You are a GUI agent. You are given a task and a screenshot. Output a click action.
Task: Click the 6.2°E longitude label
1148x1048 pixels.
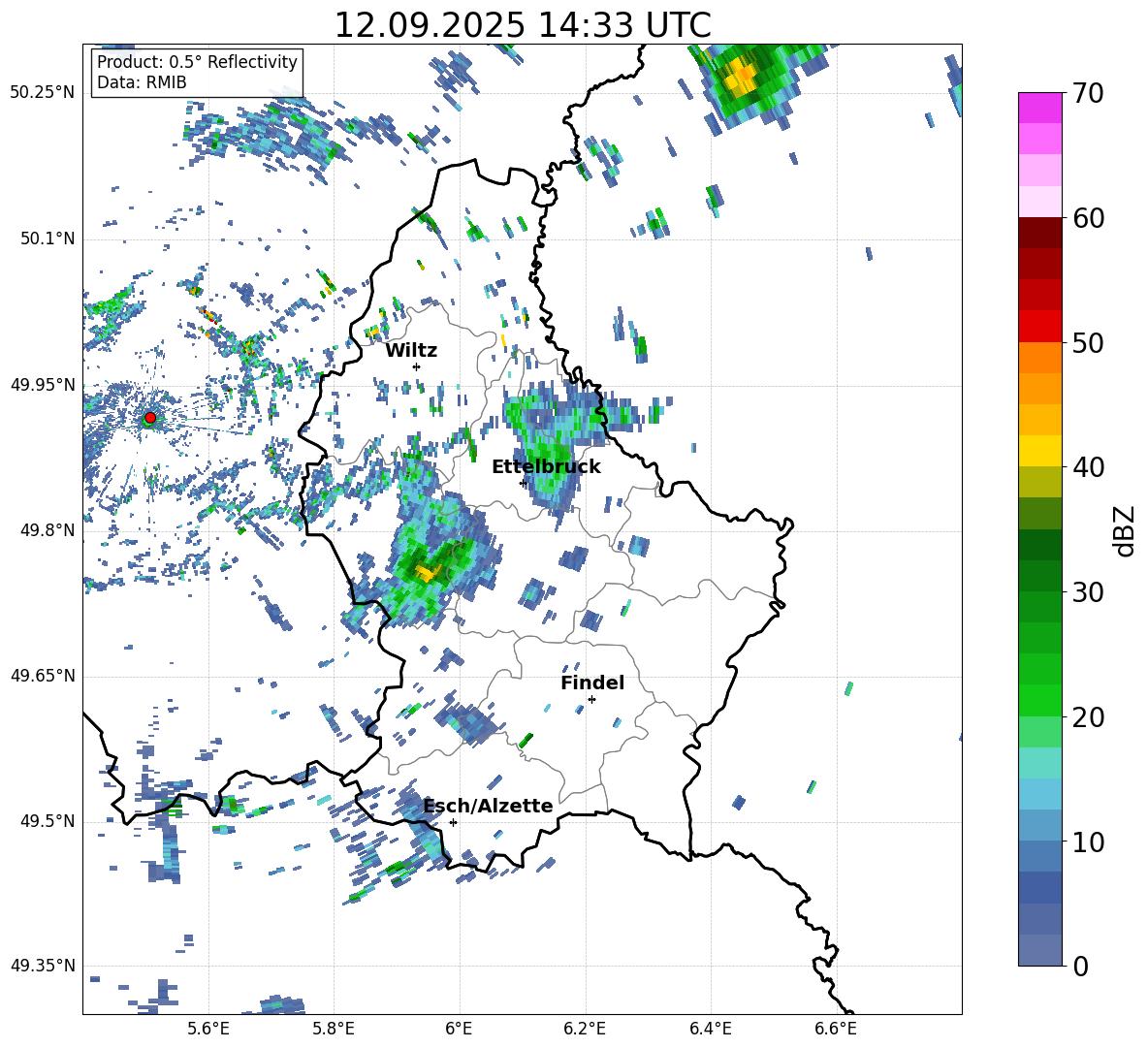[585, 1029]
